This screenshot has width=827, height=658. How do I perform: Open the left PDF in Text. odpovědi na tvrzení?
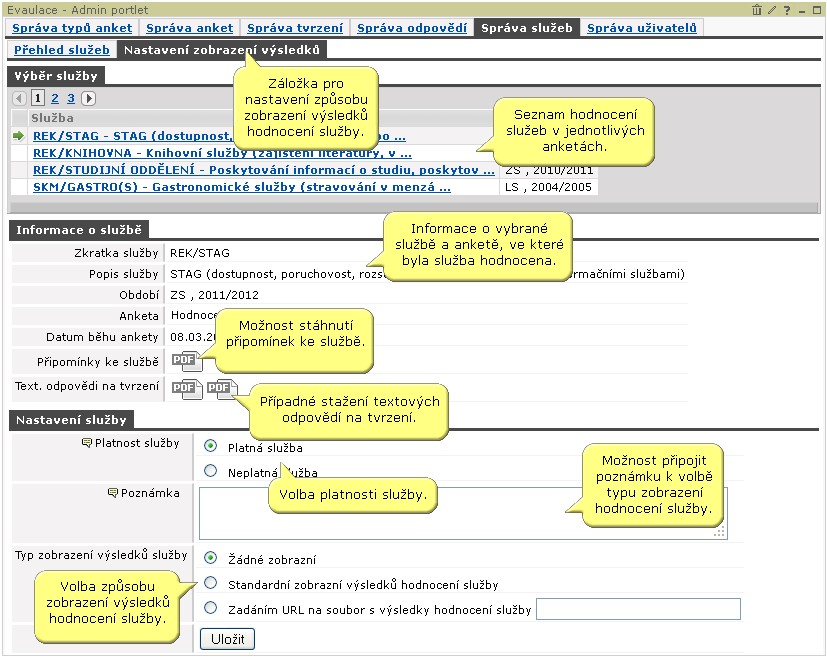(187, 389)
